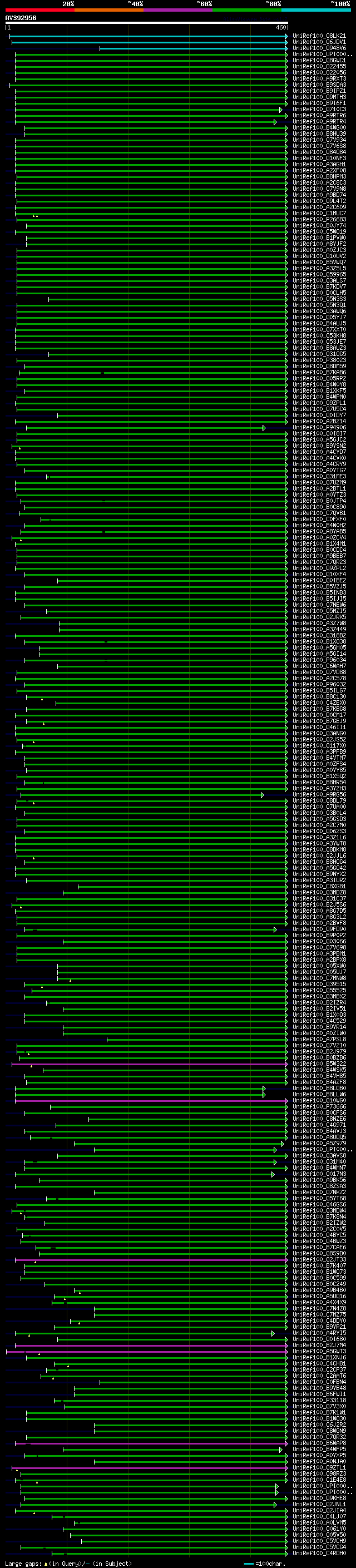Select hit label UniRef100_A9RXT3

(319, 78)
